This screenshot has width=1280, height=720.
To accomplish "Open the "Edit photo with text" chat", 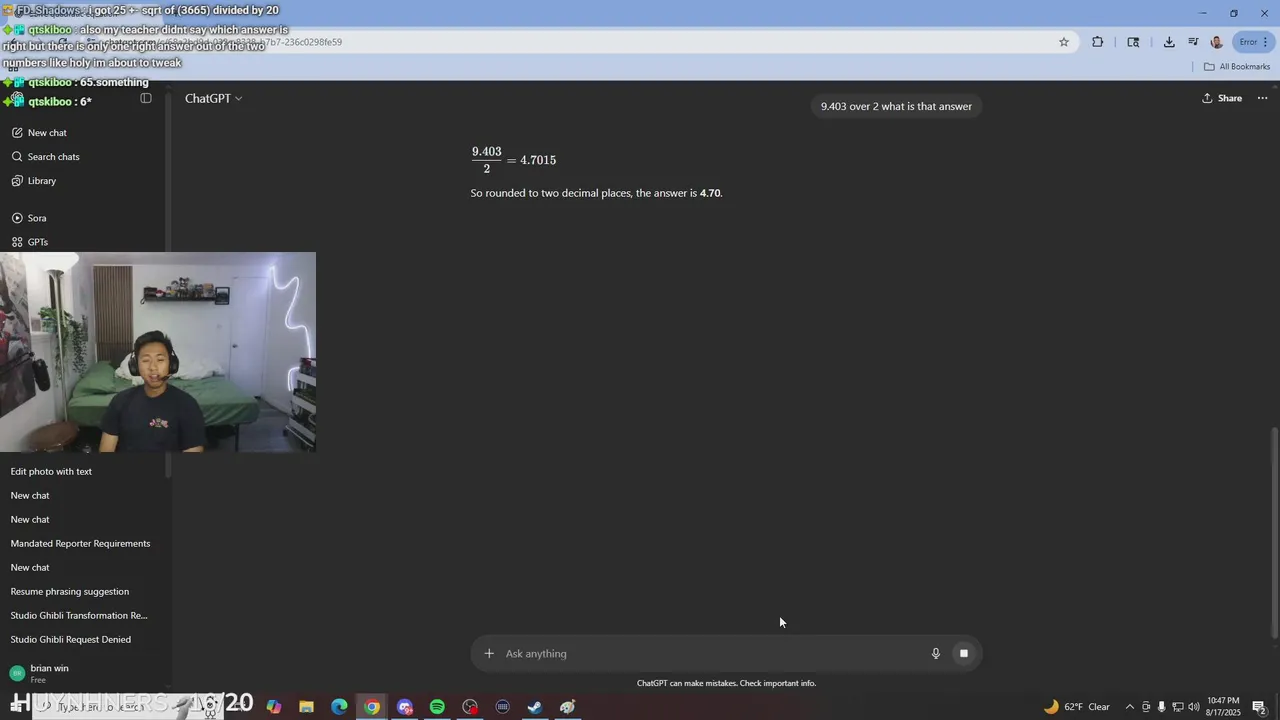I will [x=51, y=471].
